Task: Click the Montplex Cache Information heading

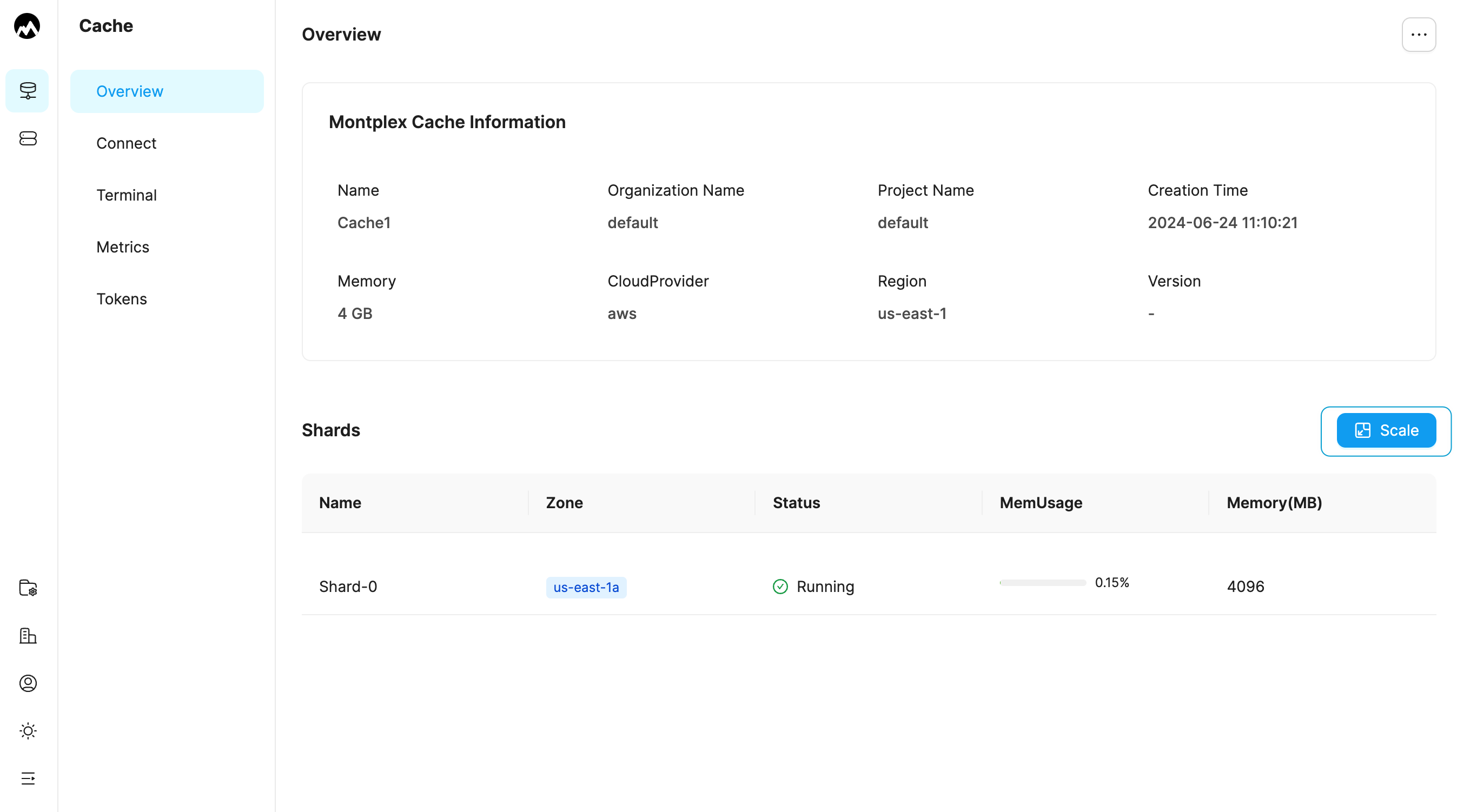Action: click(447, 122)
